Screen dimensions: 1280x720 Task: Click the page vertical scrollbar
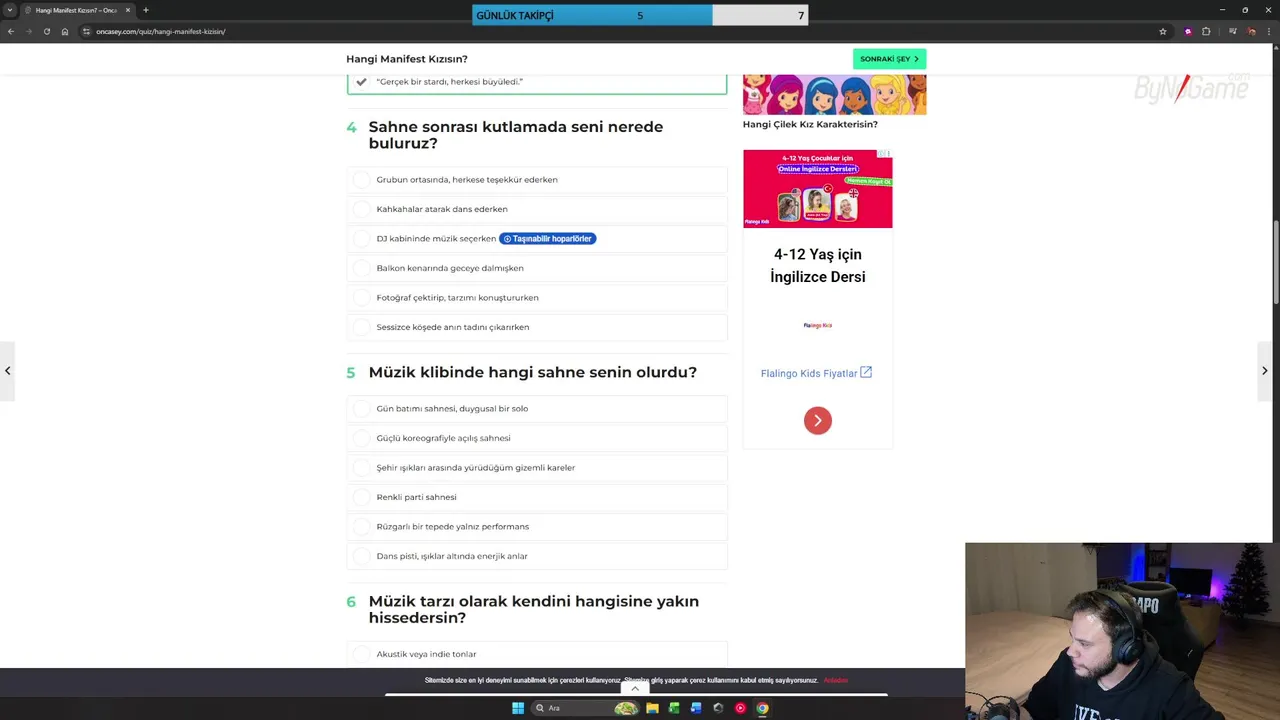tap(1275, 260)
